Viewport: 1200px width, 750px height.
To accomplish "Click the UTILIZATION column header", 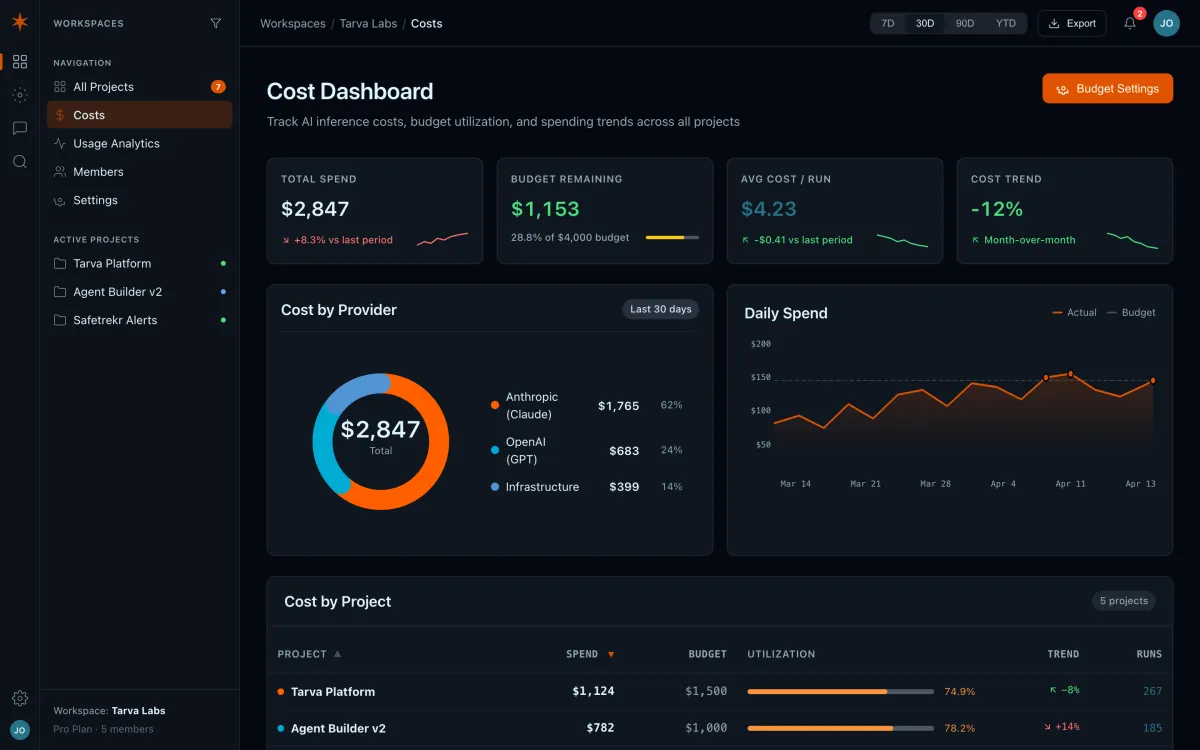I will coord(781,654).
